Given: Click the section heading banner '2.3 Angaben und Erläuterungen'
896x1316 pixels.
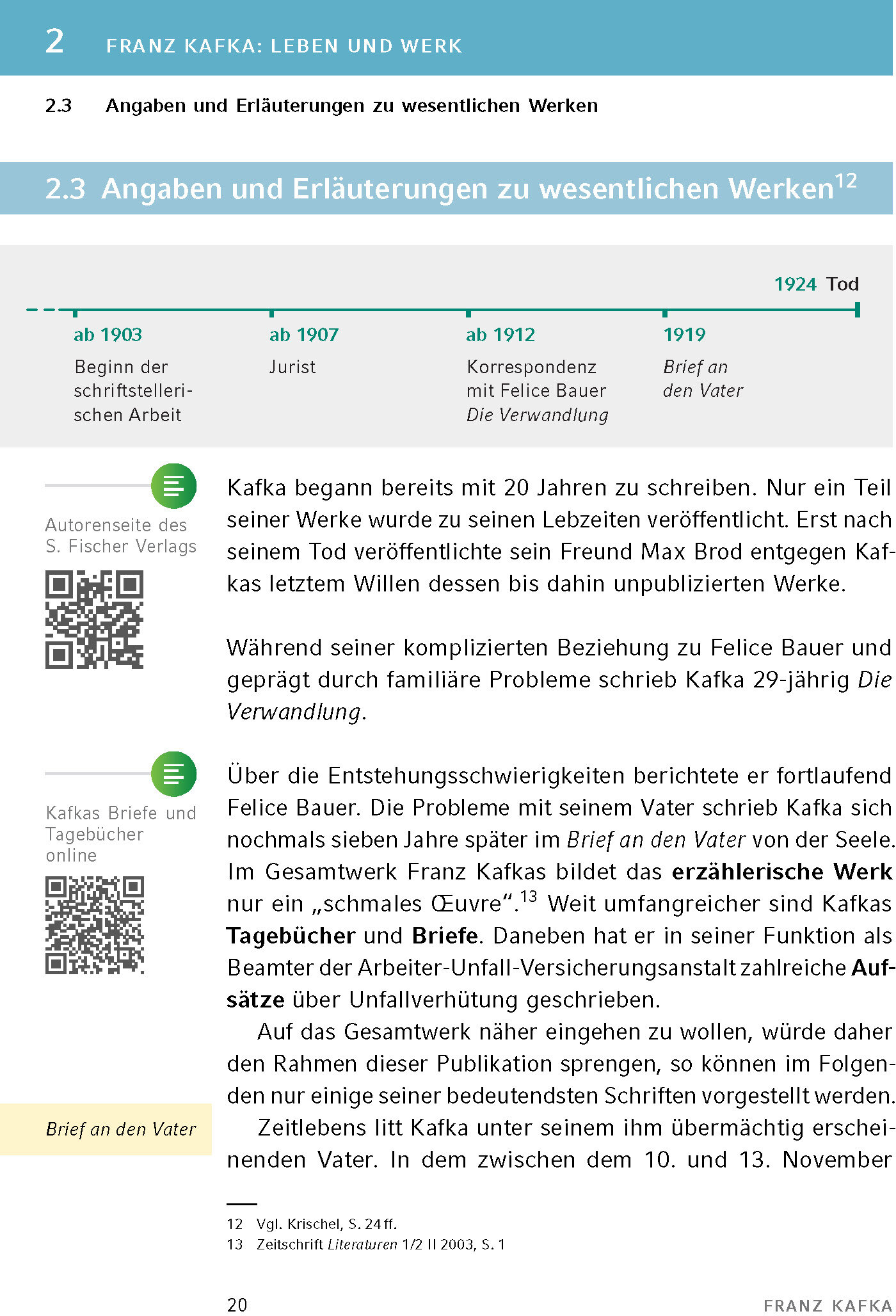Looking at the screenshot, I should 447,188.
